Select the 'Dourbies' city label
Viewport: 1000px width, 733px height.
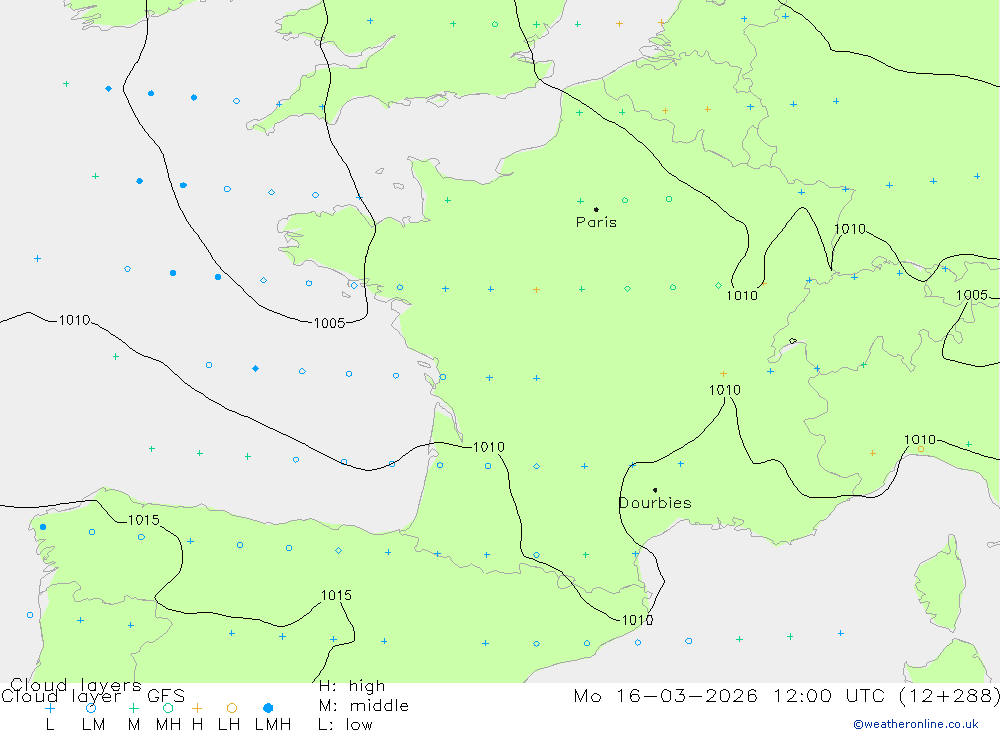656,503
